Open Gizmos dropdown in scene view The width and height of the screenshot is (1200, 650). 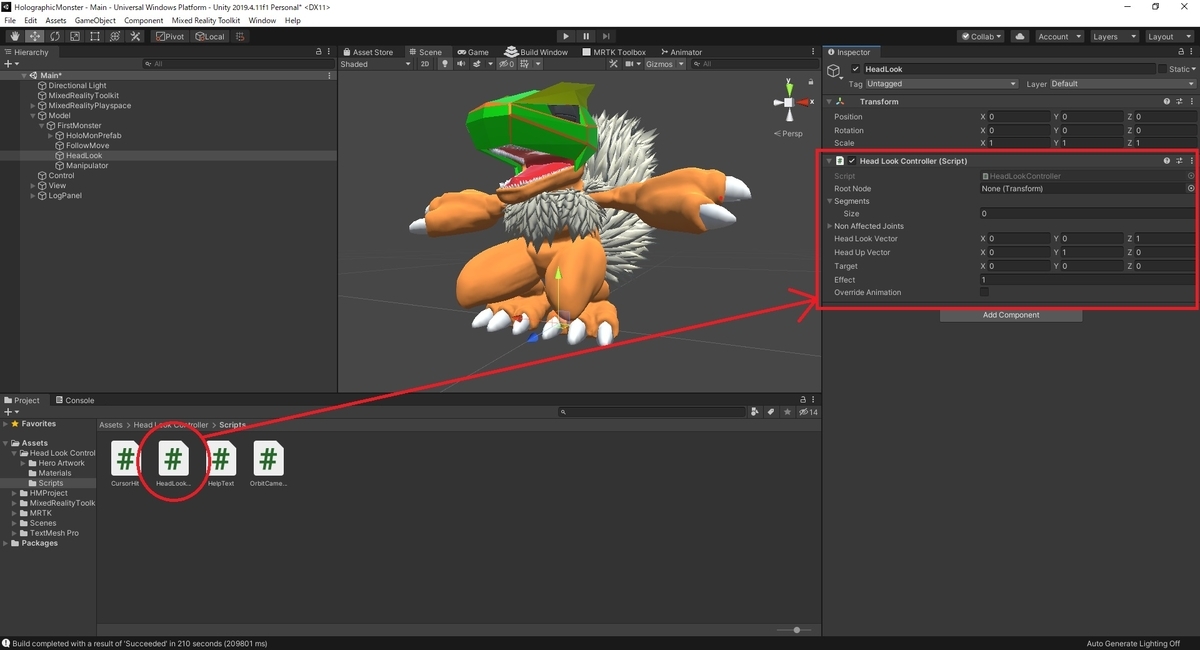point(665,64)
